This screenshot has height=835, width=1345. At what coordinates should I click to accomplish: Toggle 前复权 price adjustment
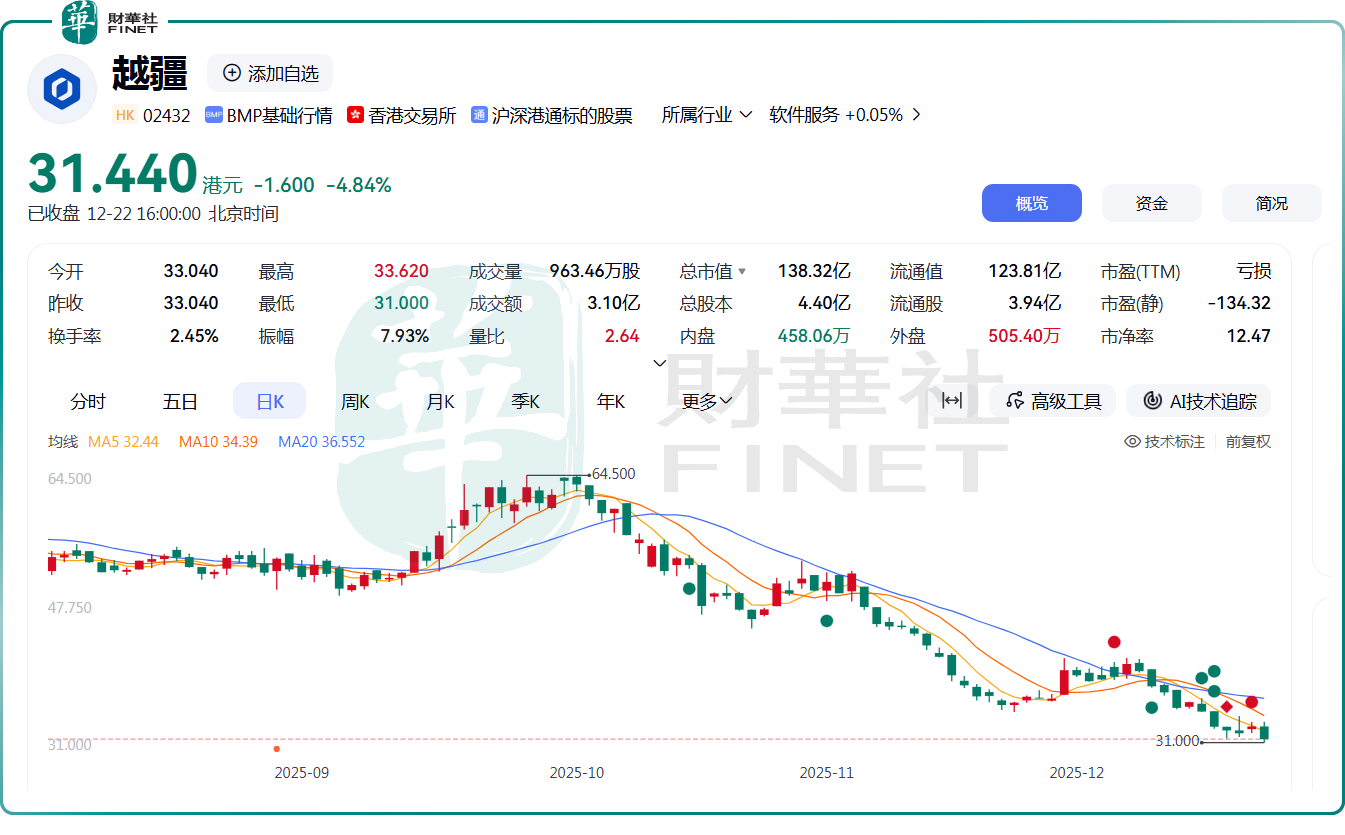[x=1248, y=441]
